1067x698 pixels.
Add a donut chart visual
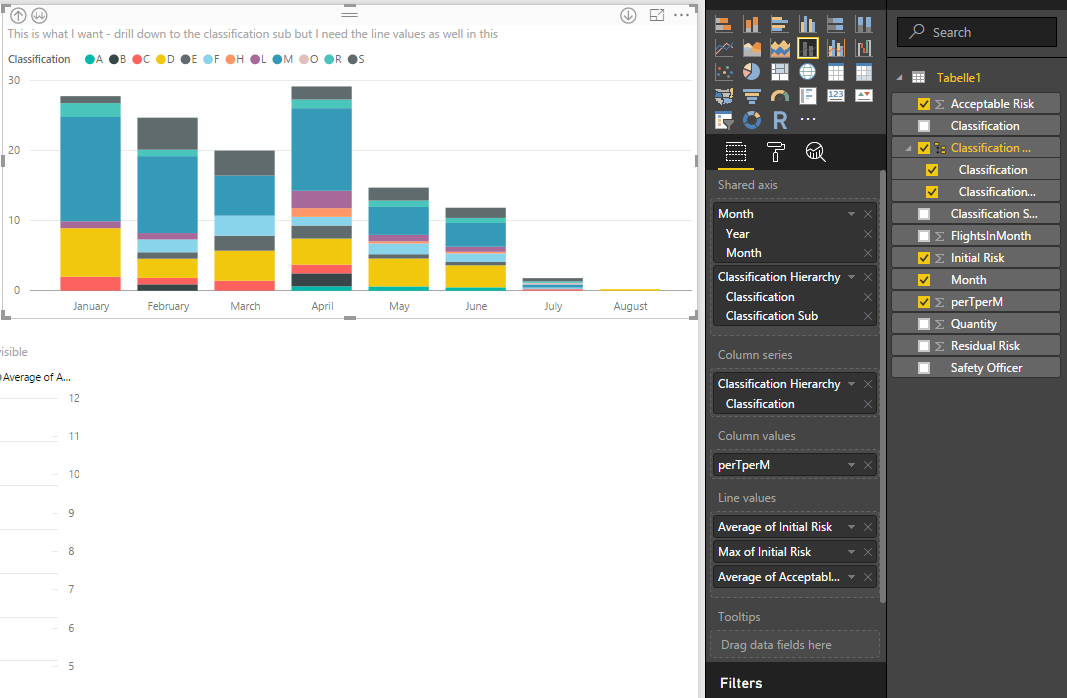coord(751,120)
